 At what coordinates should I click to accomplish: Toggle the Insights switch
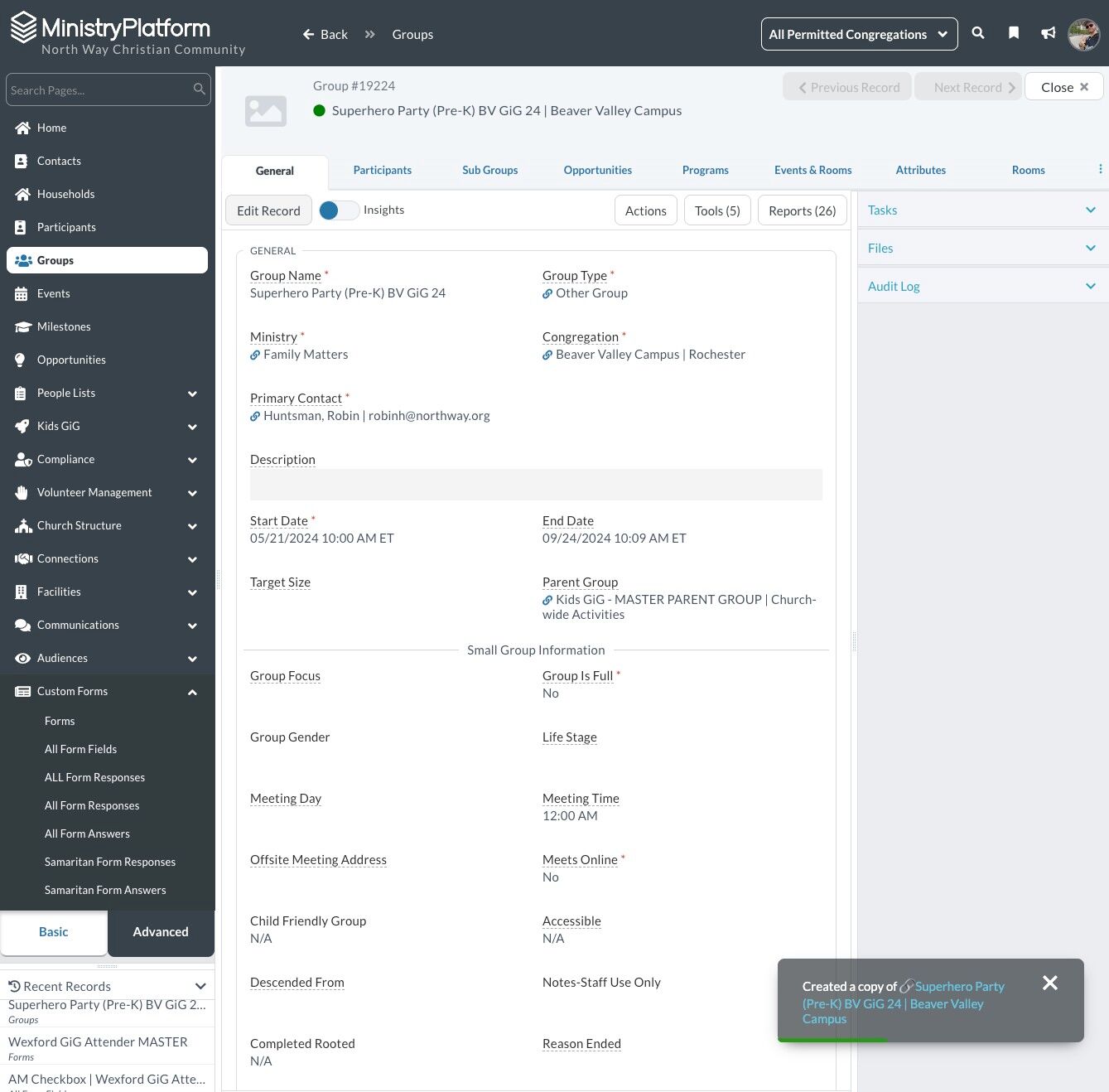(x=339, y=210)
